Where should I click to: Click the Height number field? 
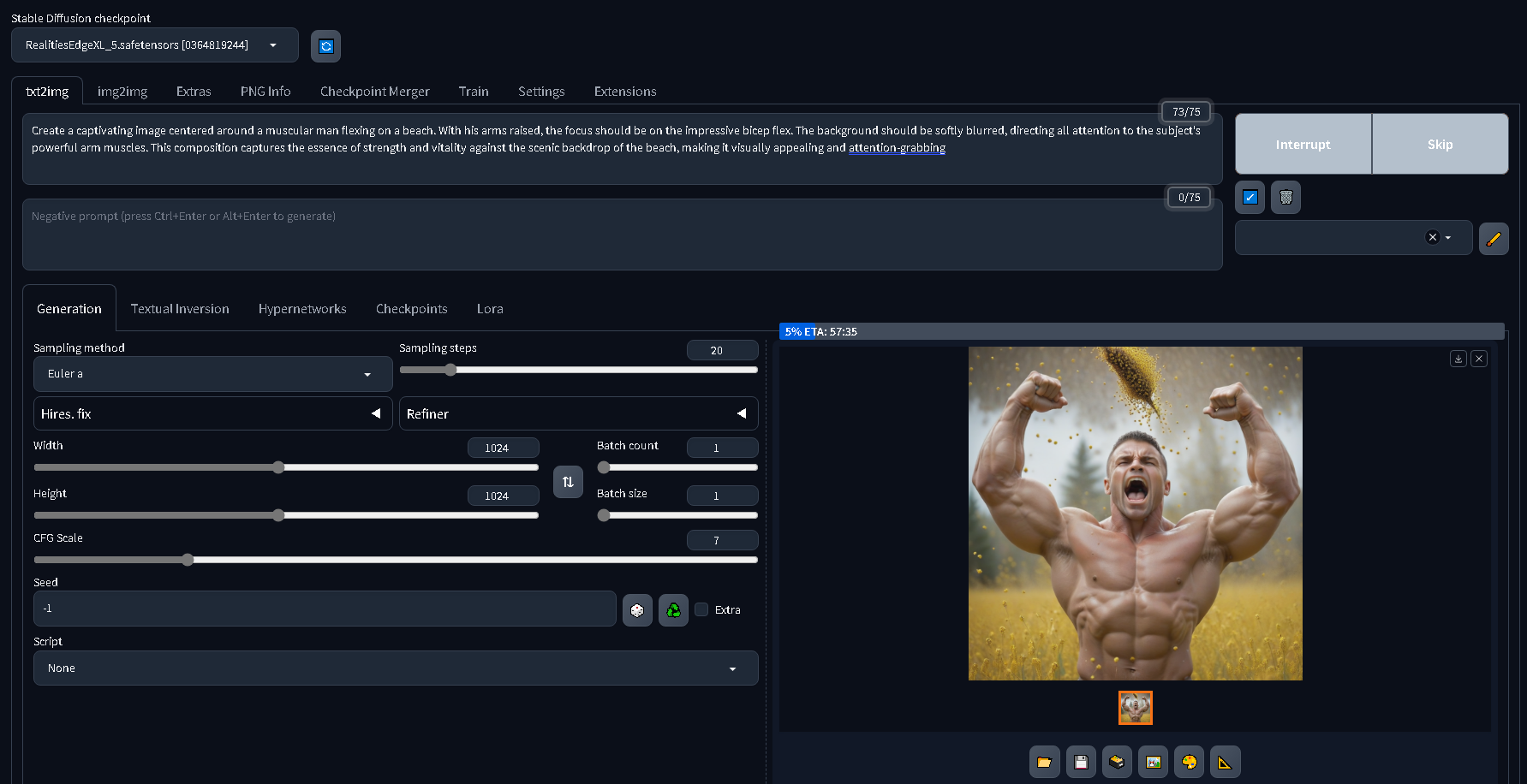click(x=503, y=496)
